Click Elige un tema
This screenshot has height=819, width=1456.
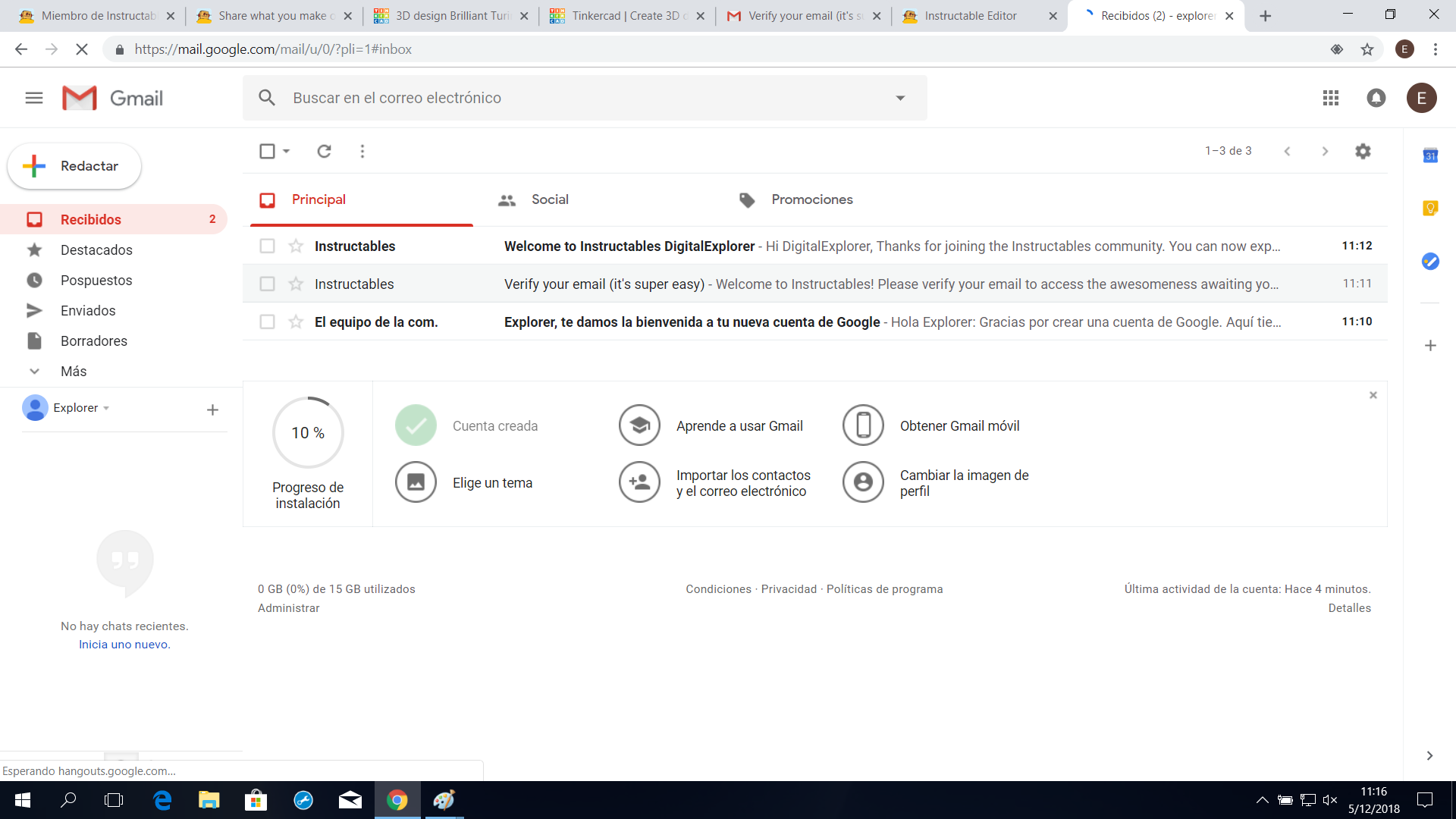(x=463, y=482)
